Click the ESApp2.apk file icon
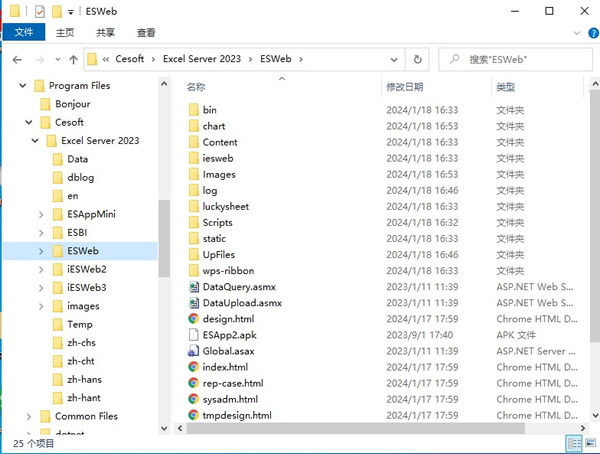The image size is (600, 454). click(194, 335)
